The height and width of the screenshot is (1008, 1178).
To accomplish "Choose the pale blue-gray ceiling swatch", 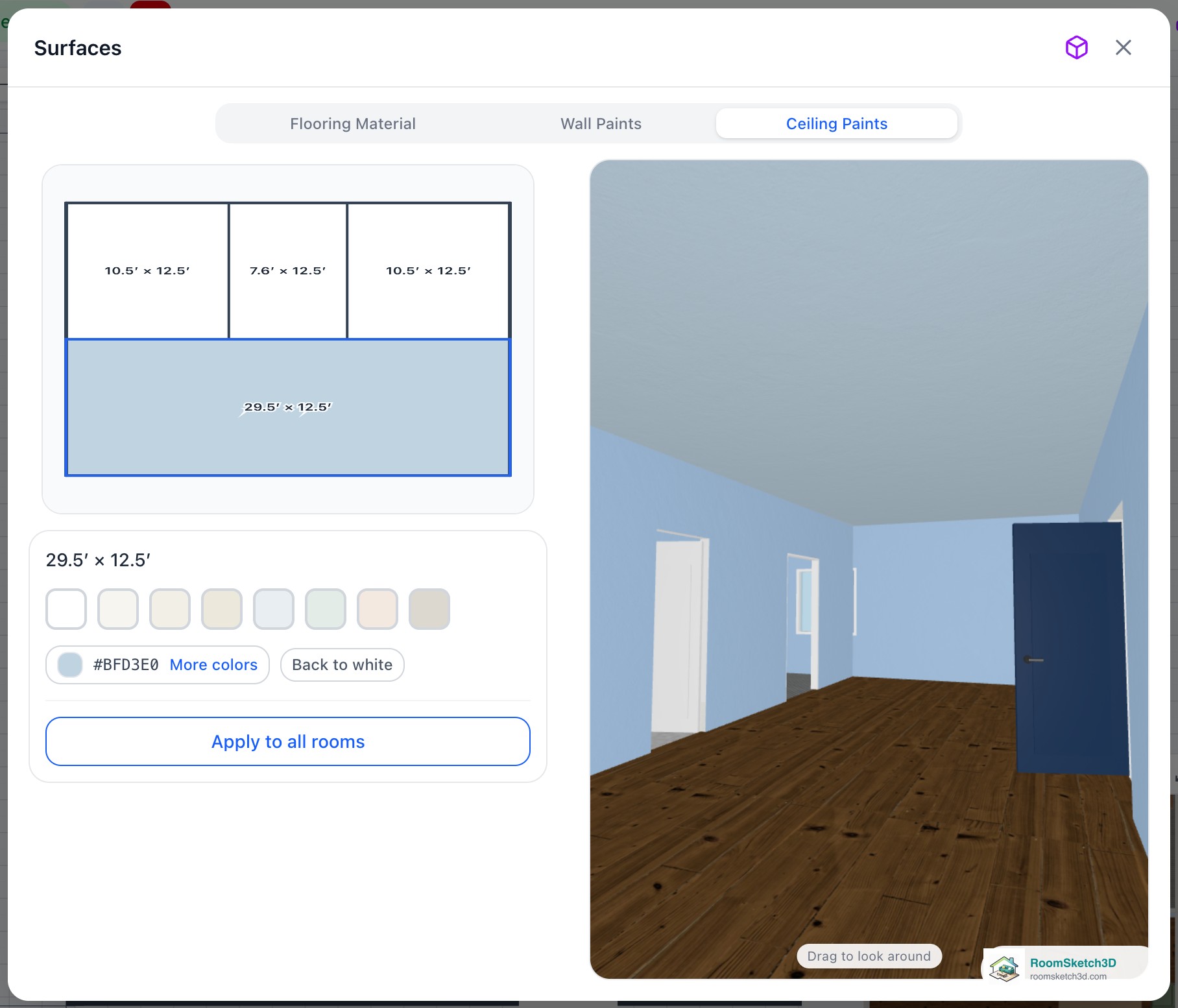I will (274, 609).
